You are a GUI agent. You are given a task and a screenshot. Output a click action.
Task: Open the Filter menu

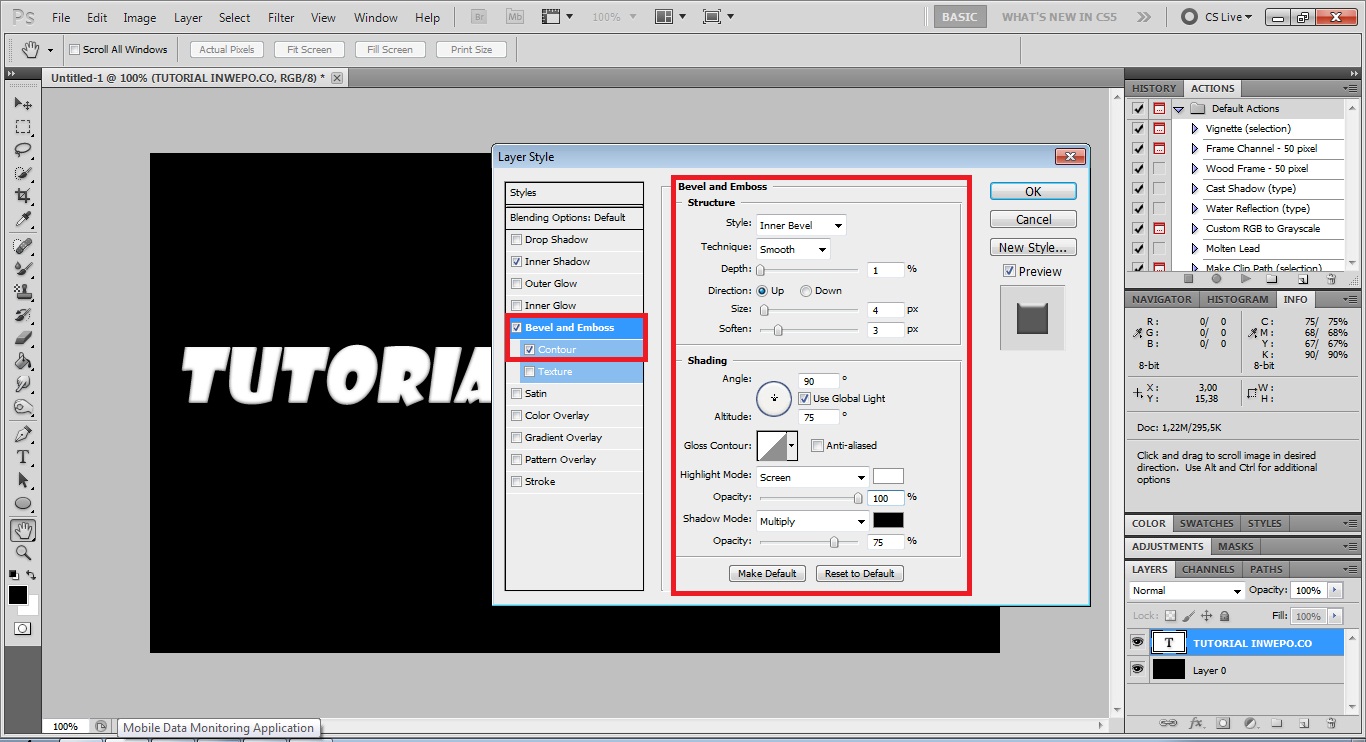[281, 18]
